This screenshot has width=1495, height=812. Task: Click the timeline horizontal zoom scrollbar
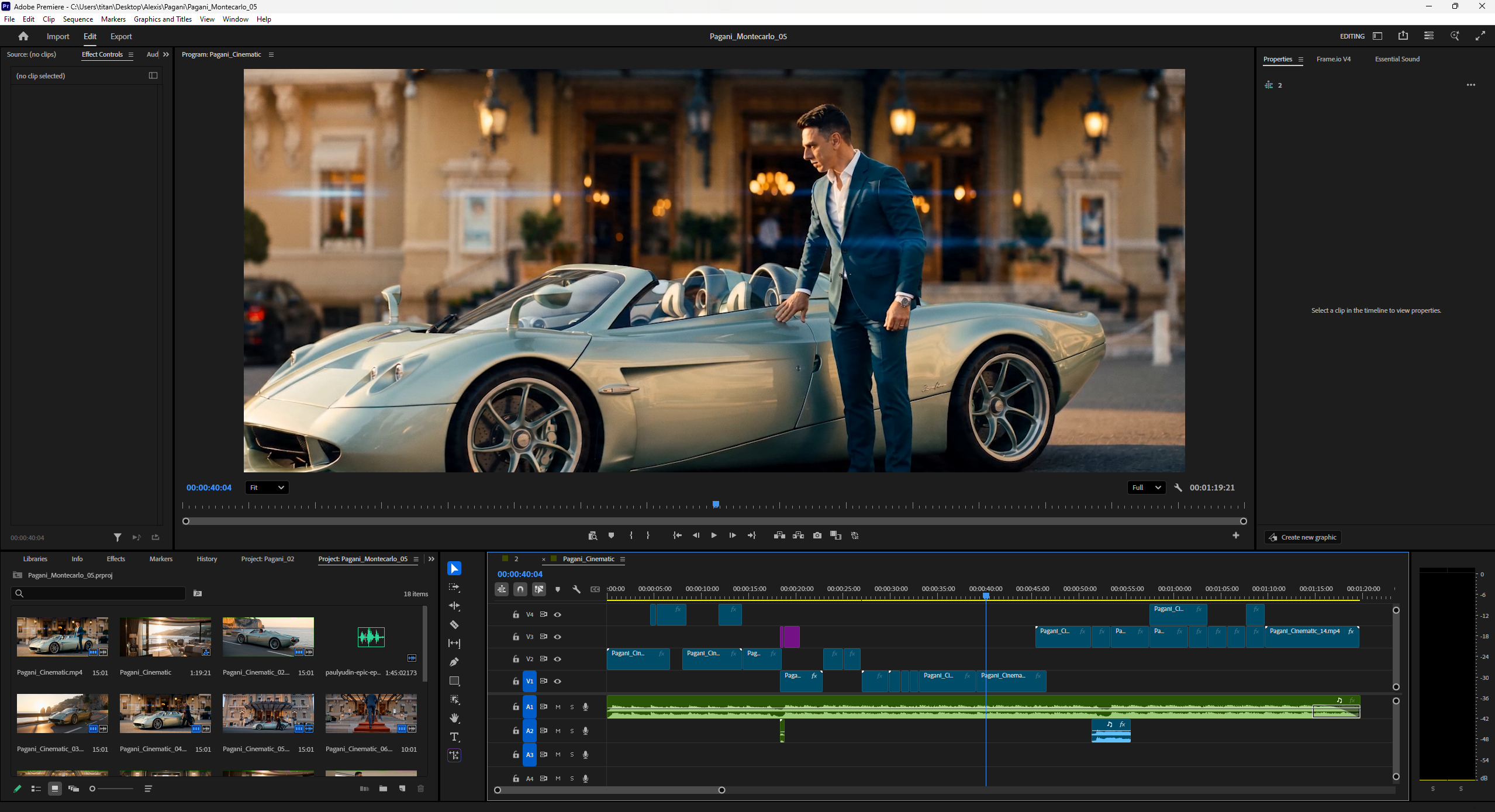[609, 790]
